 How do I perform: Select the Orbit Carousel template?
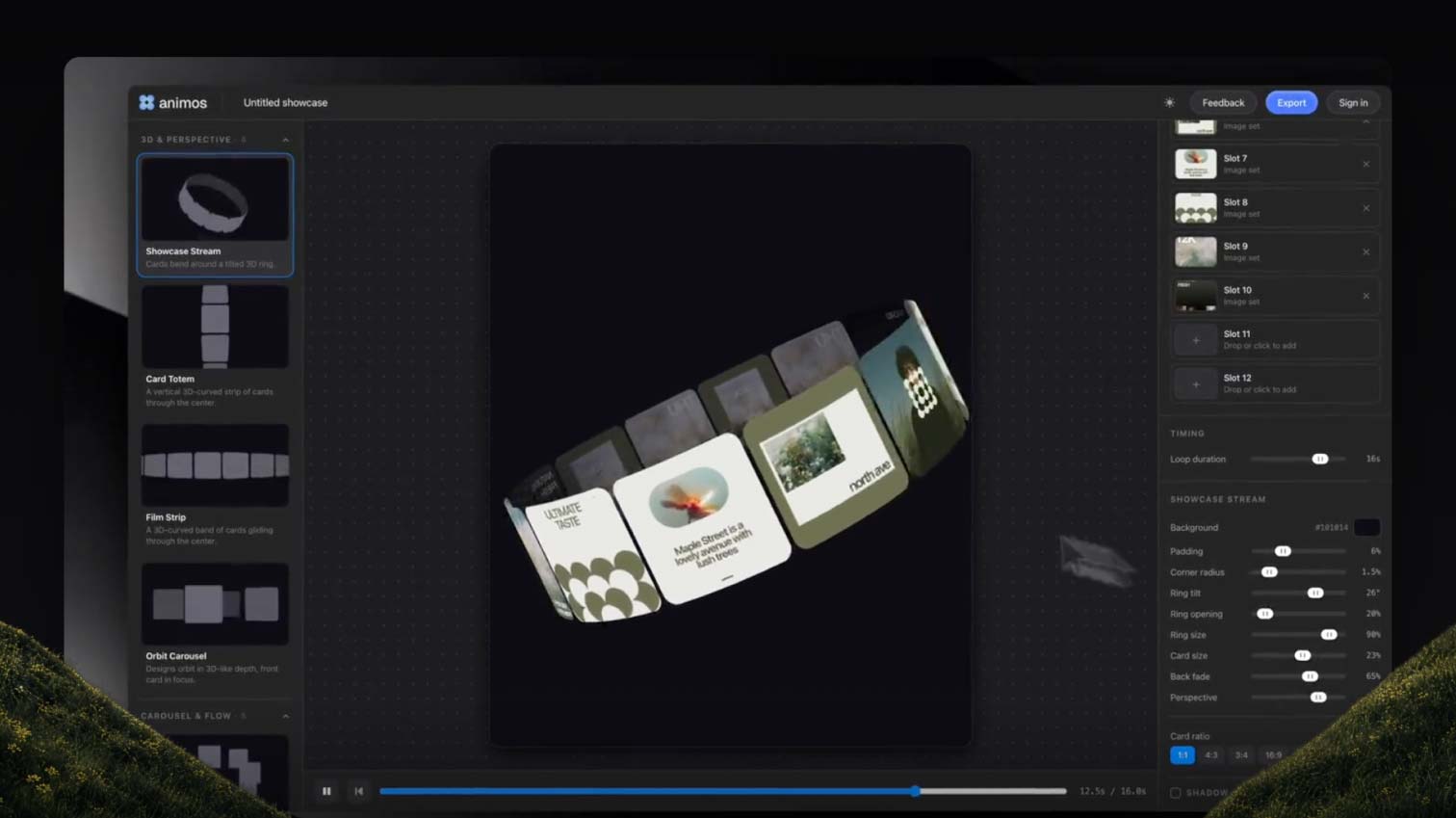click(215, 624)
